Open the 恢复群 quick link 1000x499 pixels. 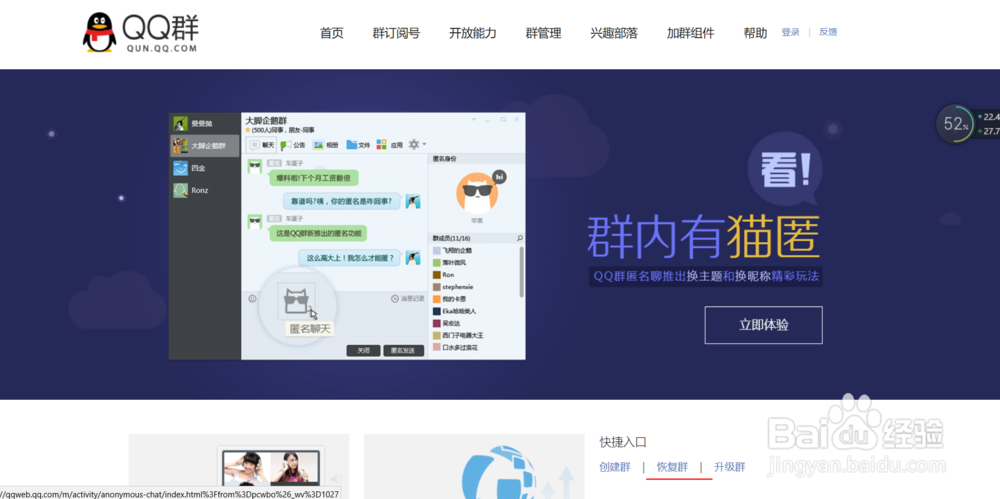(x=672, y=467)
